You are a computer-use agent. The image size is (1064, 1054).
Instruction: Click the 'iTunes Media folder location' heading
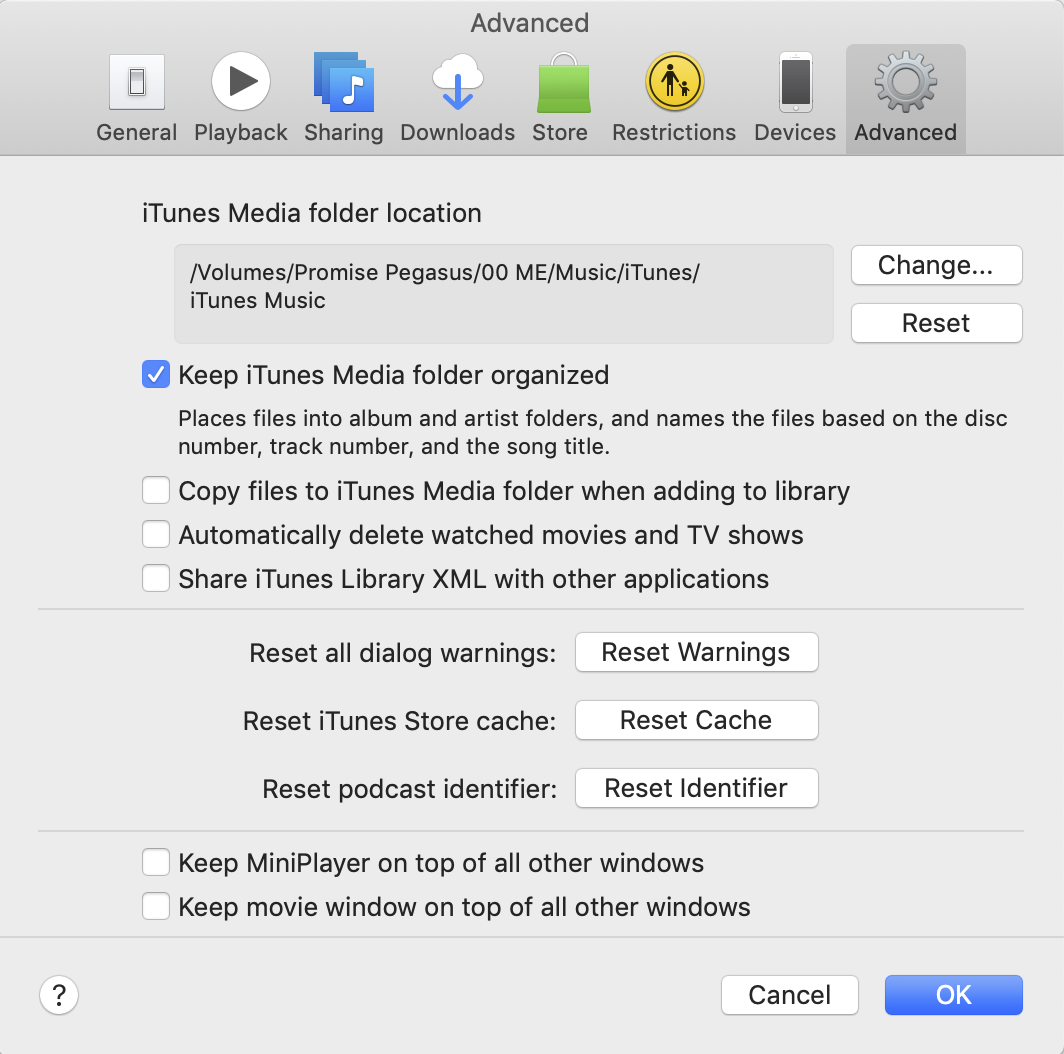pos(311,213)
